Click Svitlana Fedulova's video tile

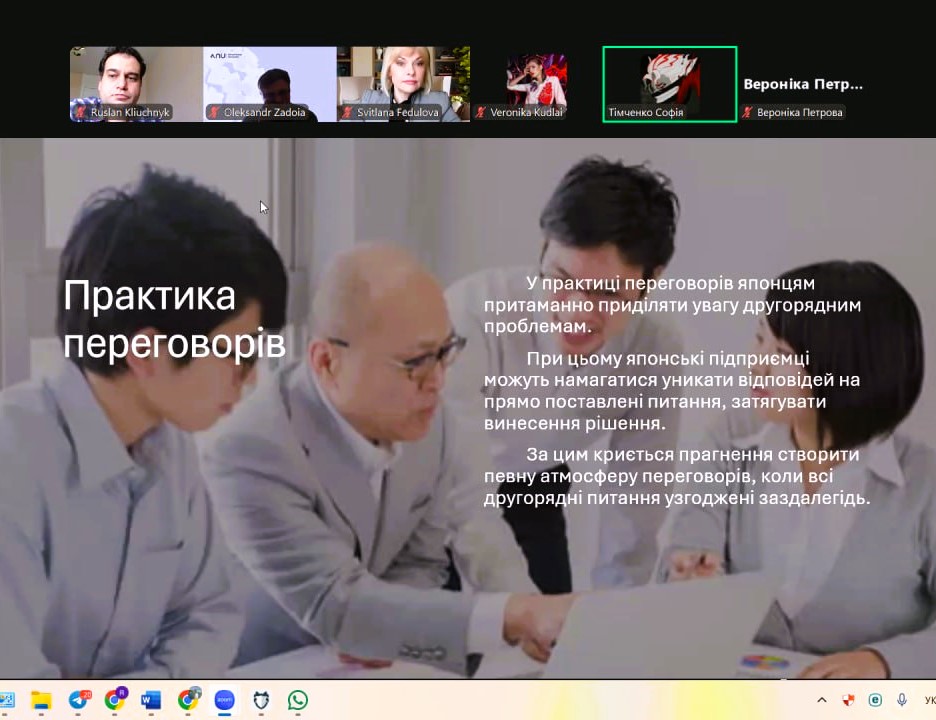tap(403, 84)
